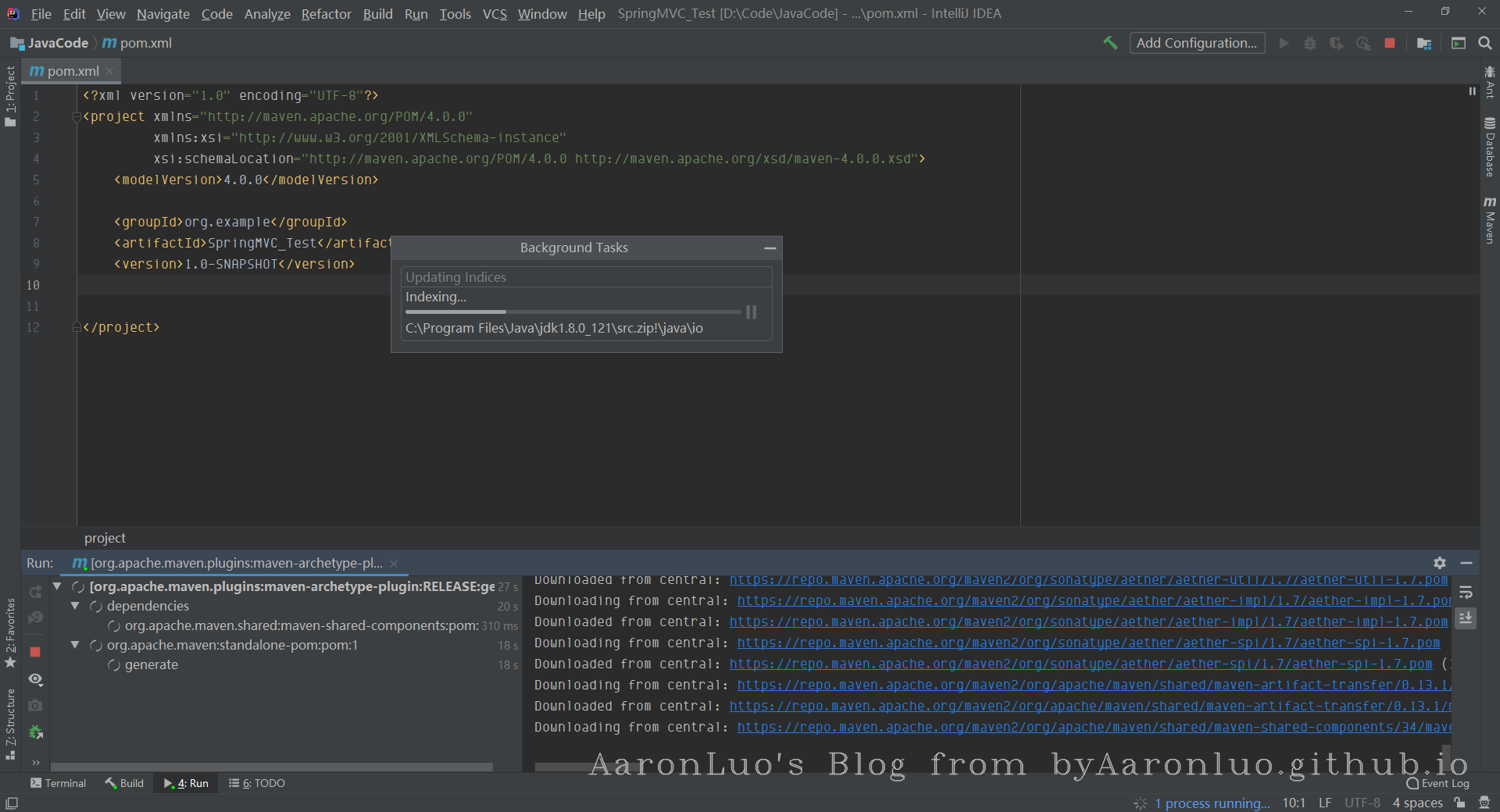Collapse the dependencies tree node
The image size is (1500, 812).
[75, 605]
